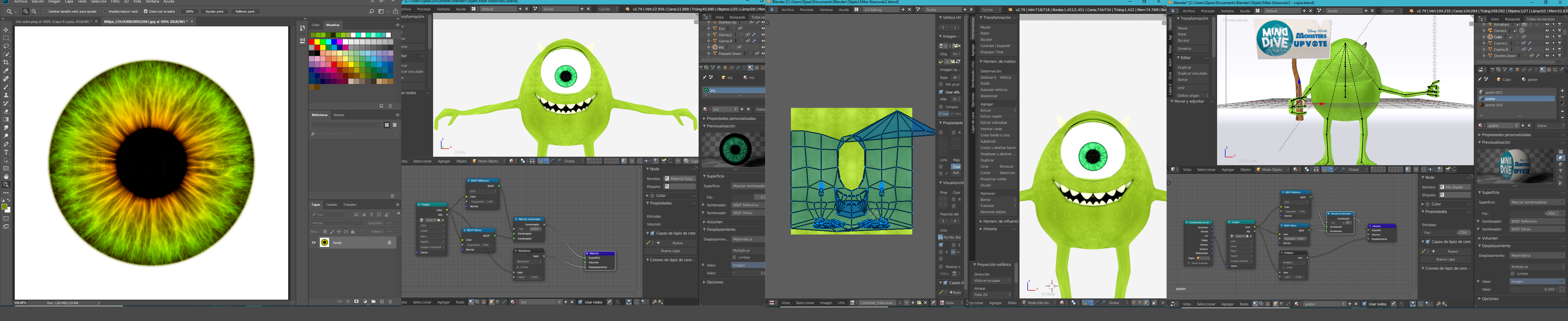This screenshot has width=1568, height=321.
Task: Hide the Fondo layer with its eye icon
Action: [314, 243]
